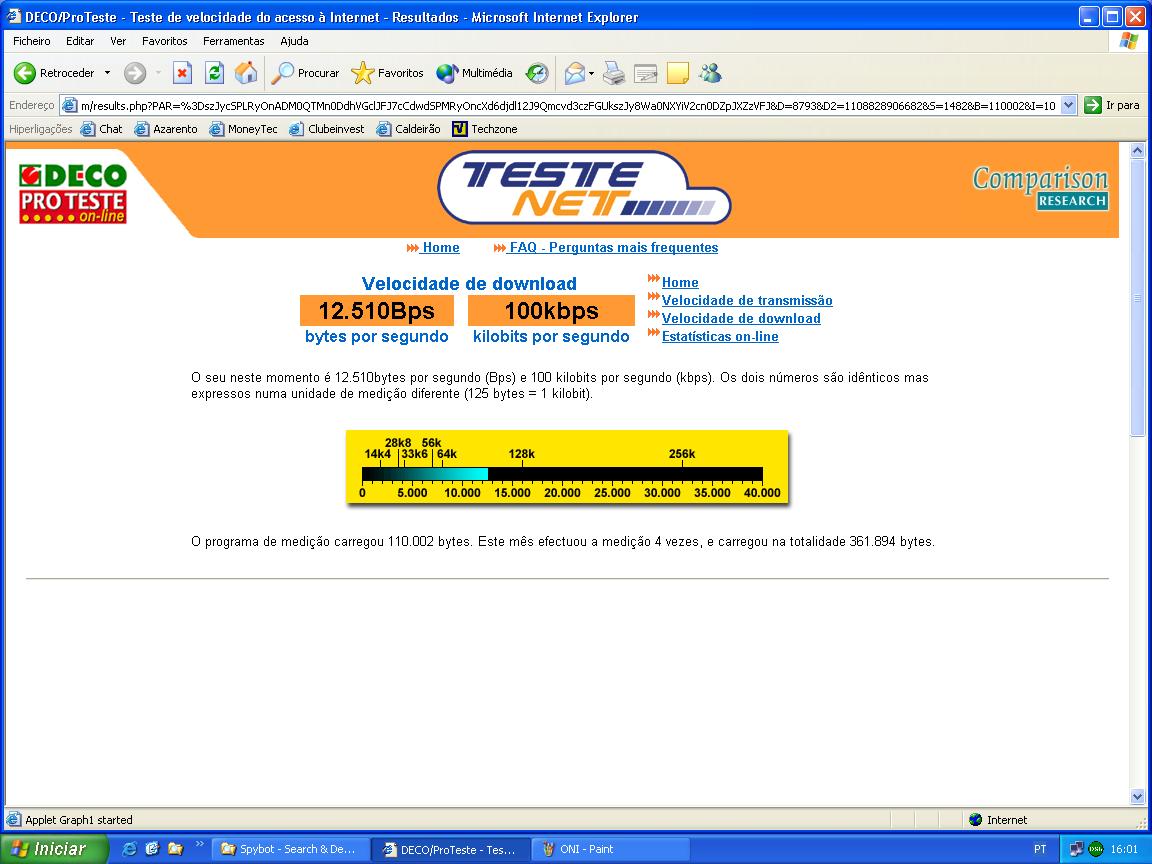Click the PT language indicator
1152x864 pixels.
coord(1040,849)
